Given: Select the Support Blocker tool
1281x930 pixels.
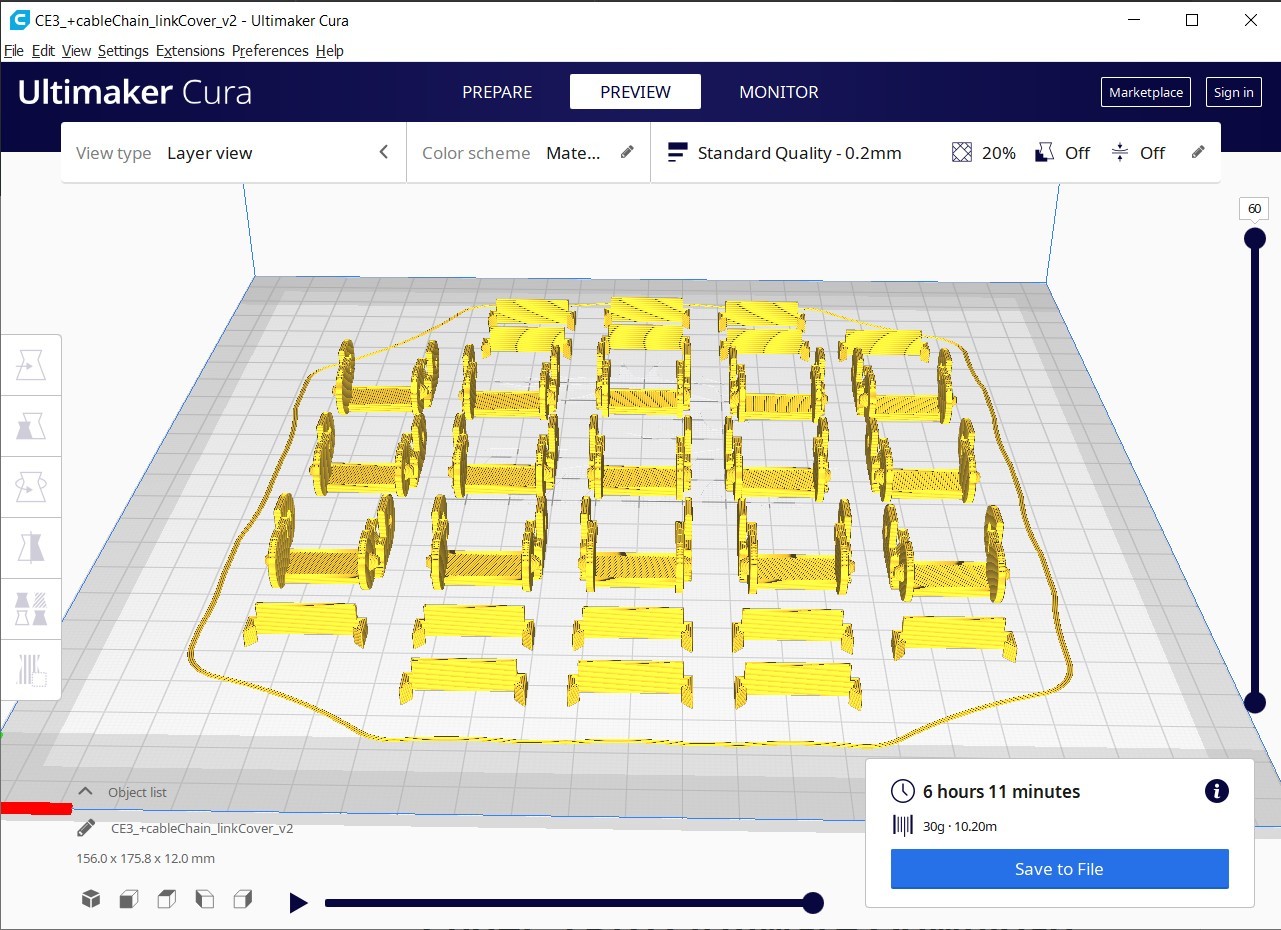Looking at the screenshot, I should point(31,669).
